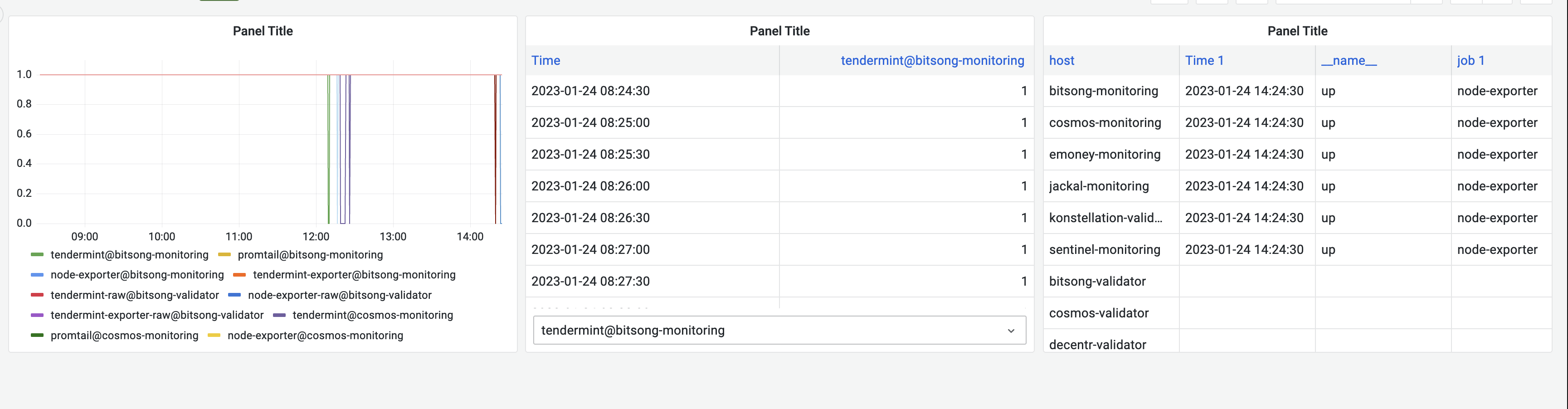This screenshot has height=409, width=1568.
Task: Toggle the tendermint-raw@bitsong-validator series
Action: pyautogui.click(x=135, y=295)
